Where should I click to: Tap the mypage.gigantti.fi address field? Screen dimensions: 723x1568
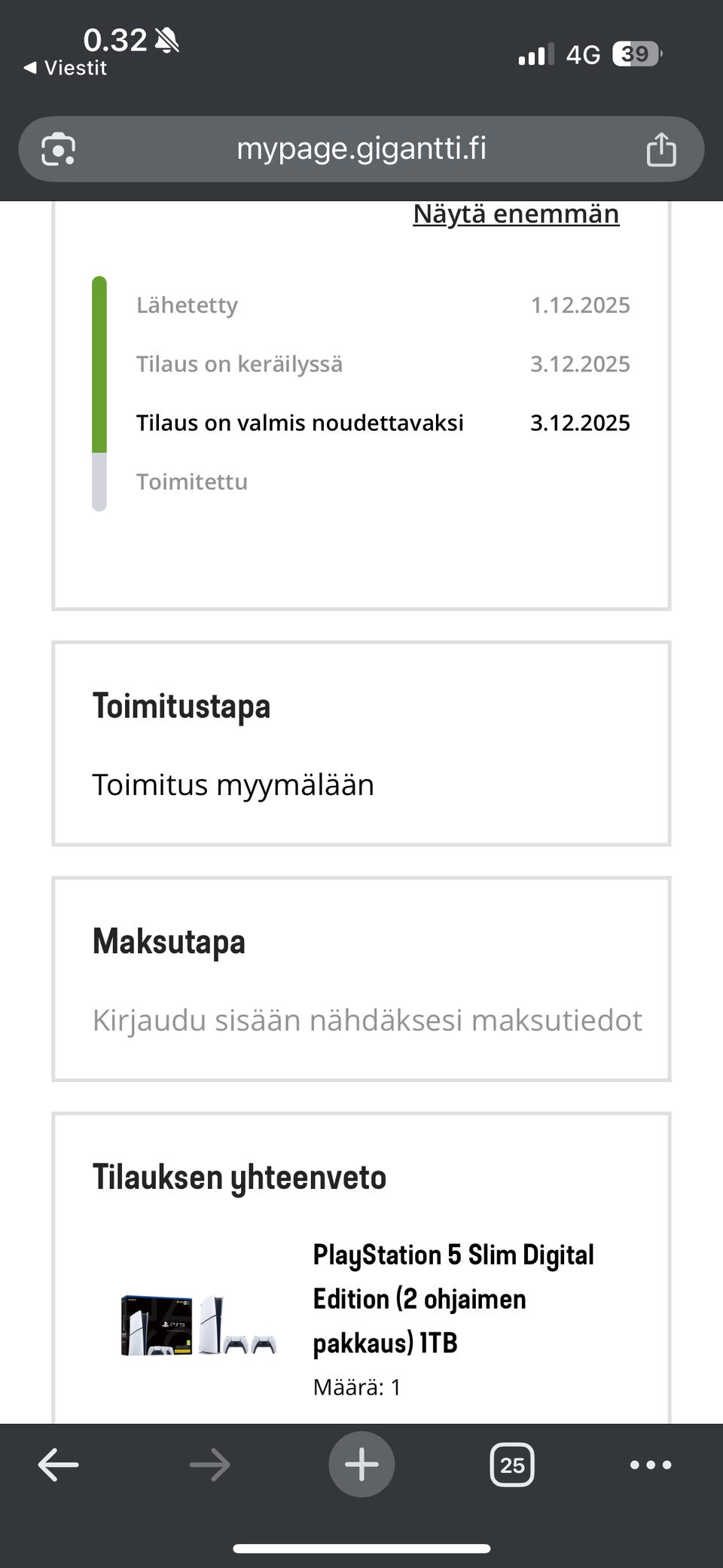361,149
